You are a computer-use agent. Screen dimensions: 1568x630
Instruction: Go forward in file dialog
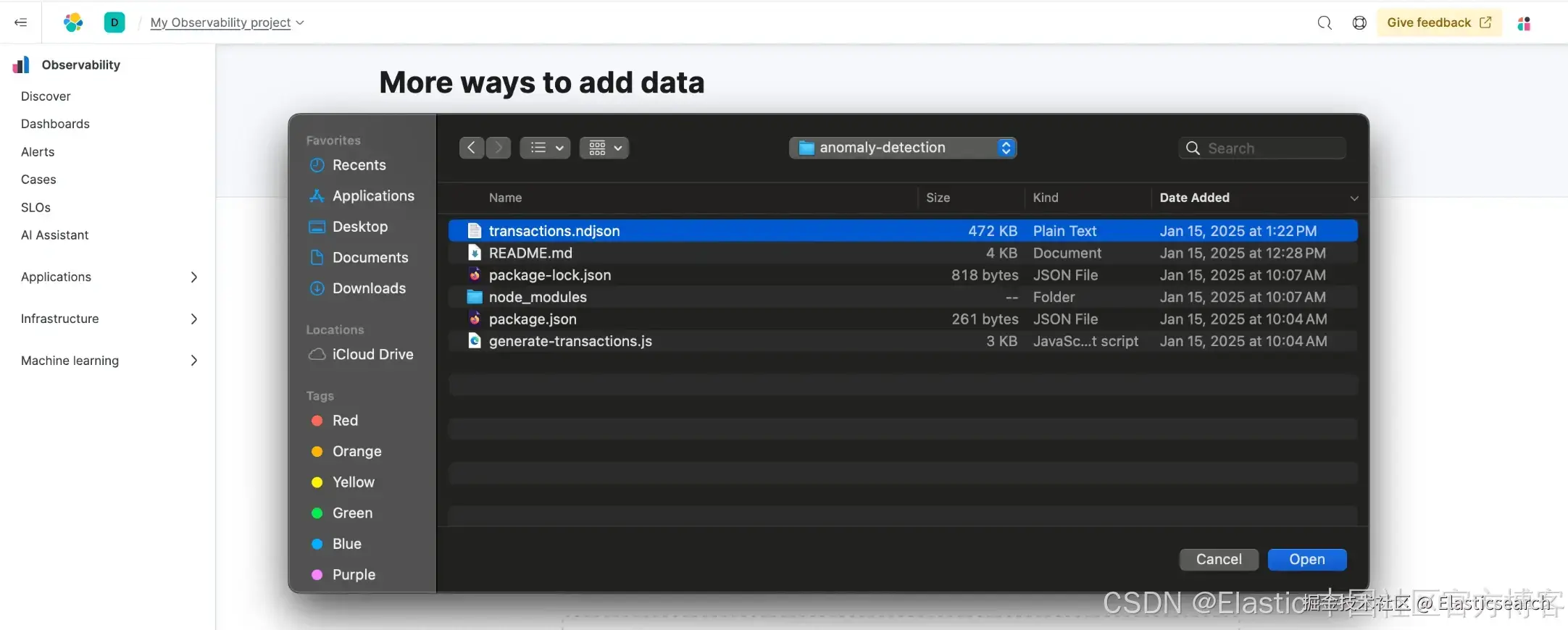click(499, 148)
